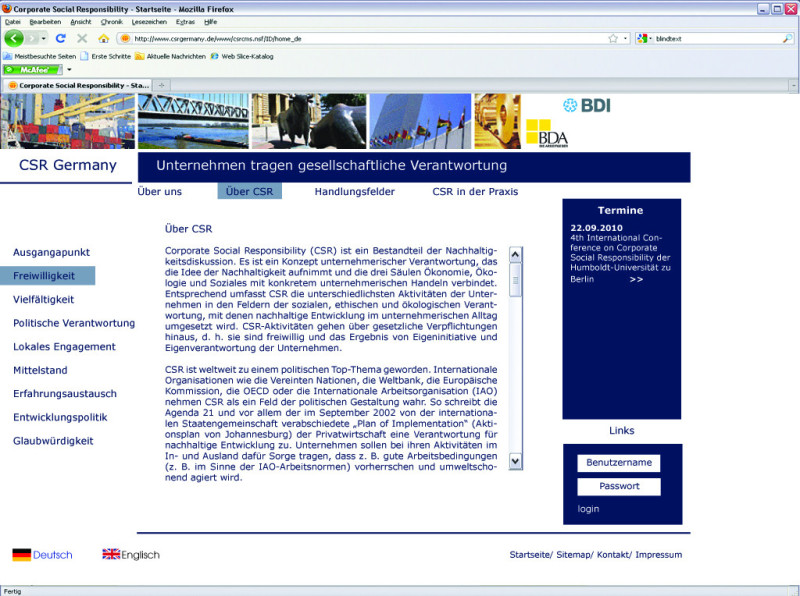Click the stop loading X icon
This screenshot has height=596, width=800.
(x=81, y=38)
